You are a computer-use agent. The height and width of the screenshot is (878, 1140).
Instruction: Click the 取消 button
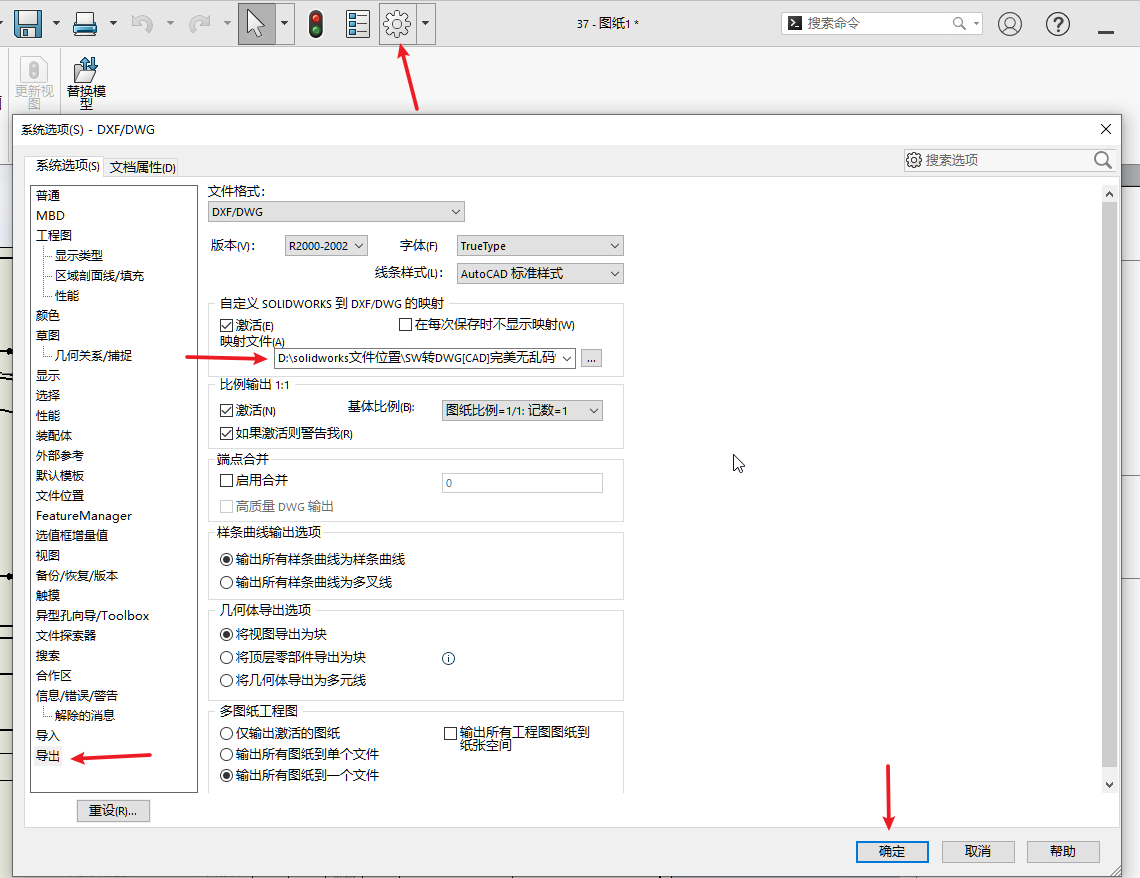click(978, 851)
